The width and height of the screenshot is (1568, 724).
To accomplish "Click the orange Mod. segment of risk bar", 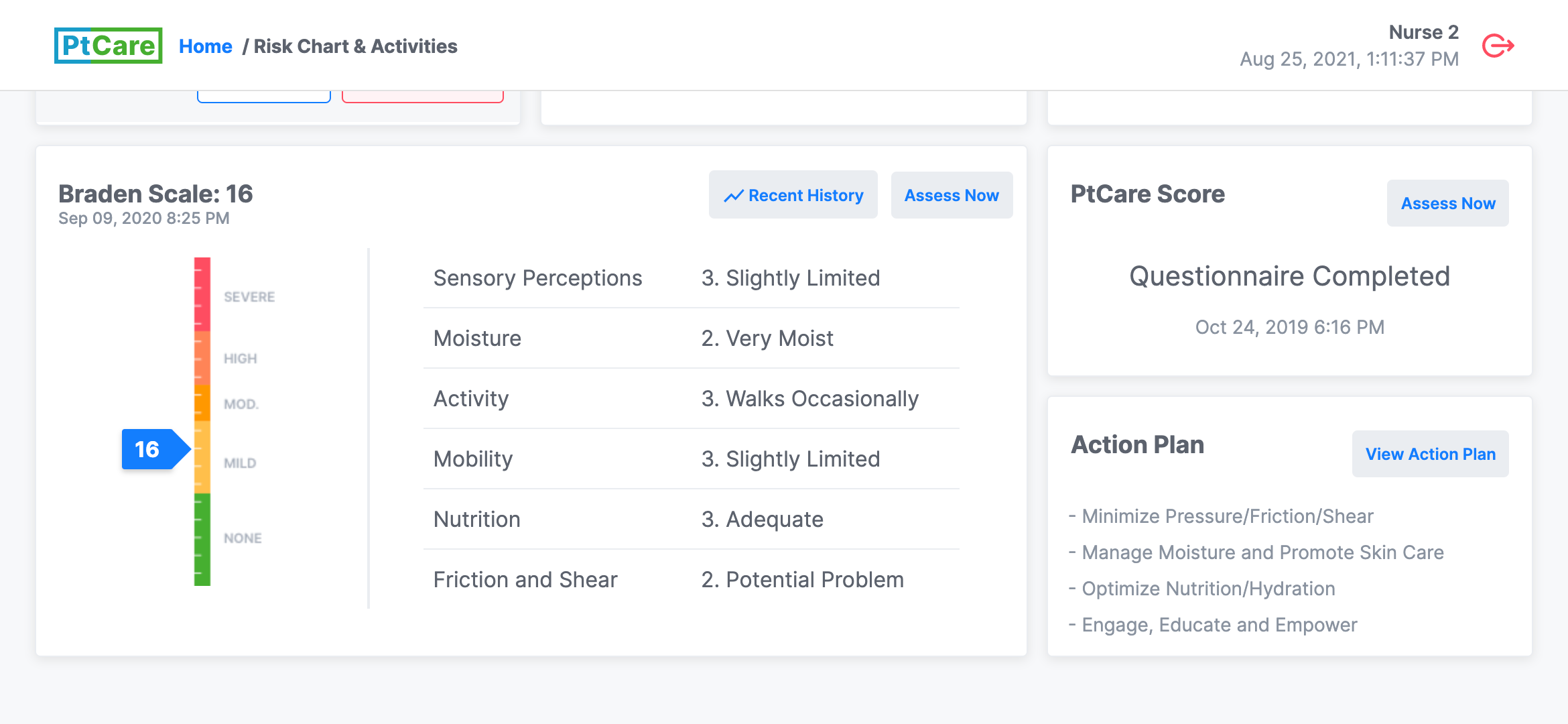I will (x=202, y=403).
